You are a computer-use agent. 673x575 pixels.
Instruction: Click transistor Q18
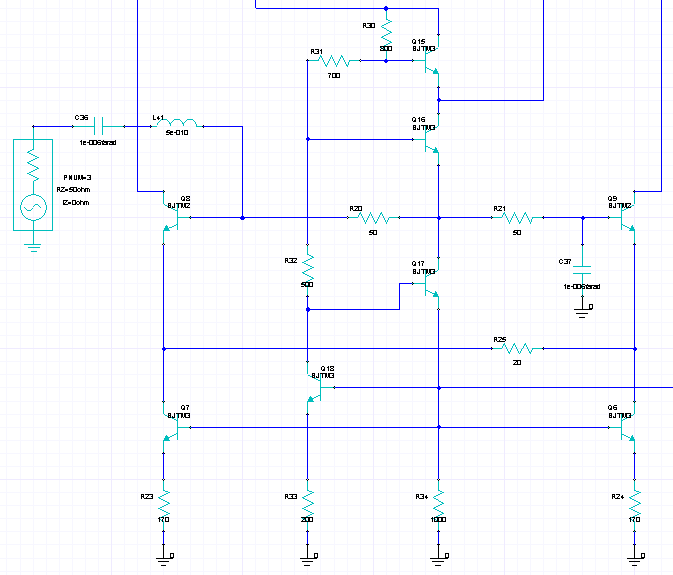pos(314,386)
